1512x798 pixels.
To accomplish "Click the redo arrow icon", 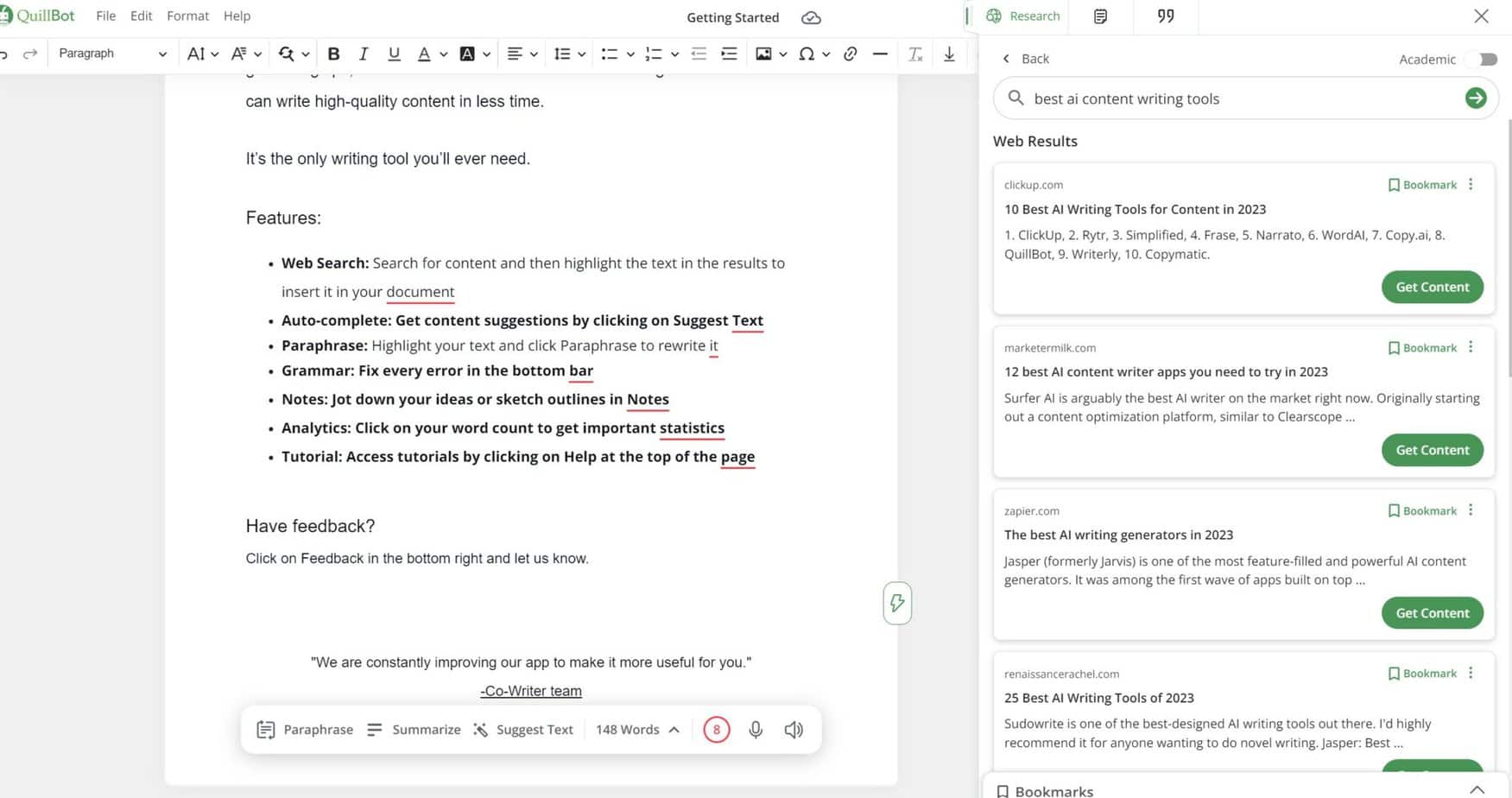I will tap(30, 54).
